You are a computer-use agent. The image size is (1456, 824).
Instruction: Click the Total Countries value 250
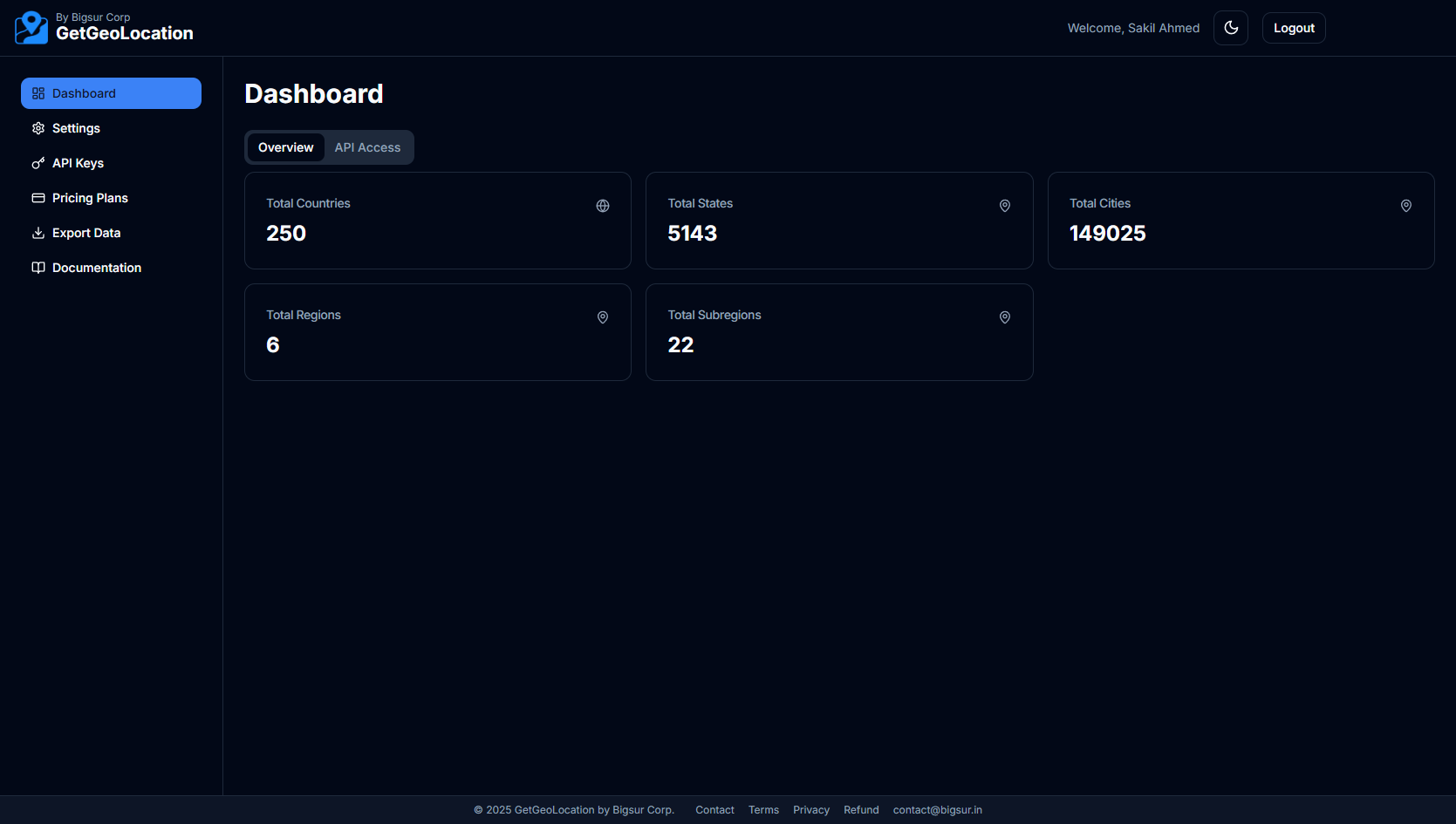tap(286, 233)
